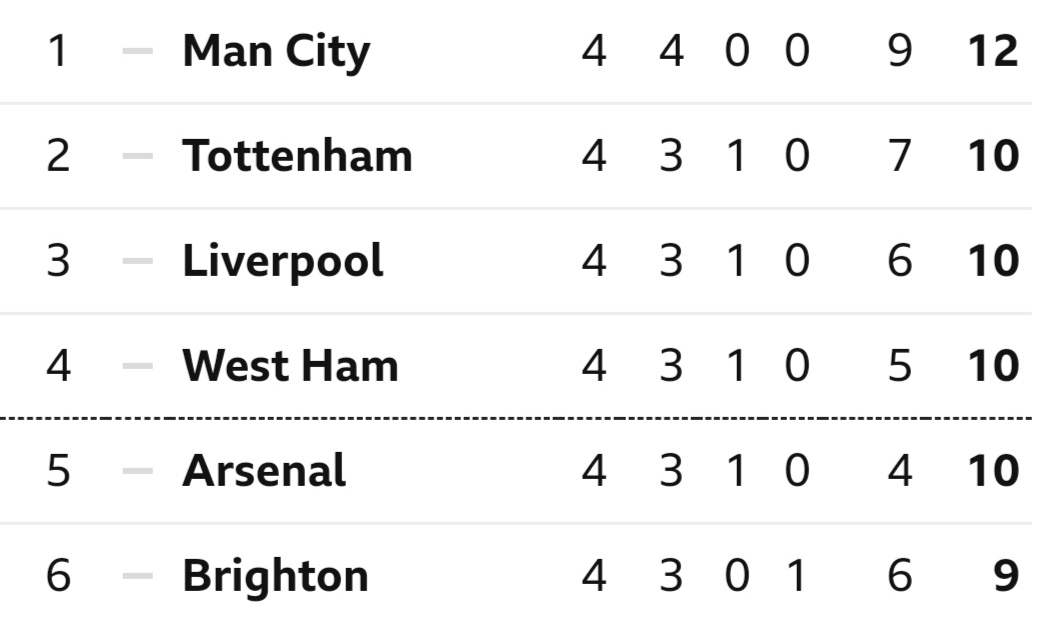The image size is (1054, 619).
Task: Click Arsenal's no-movement dash icon
Action: (138, 470)
